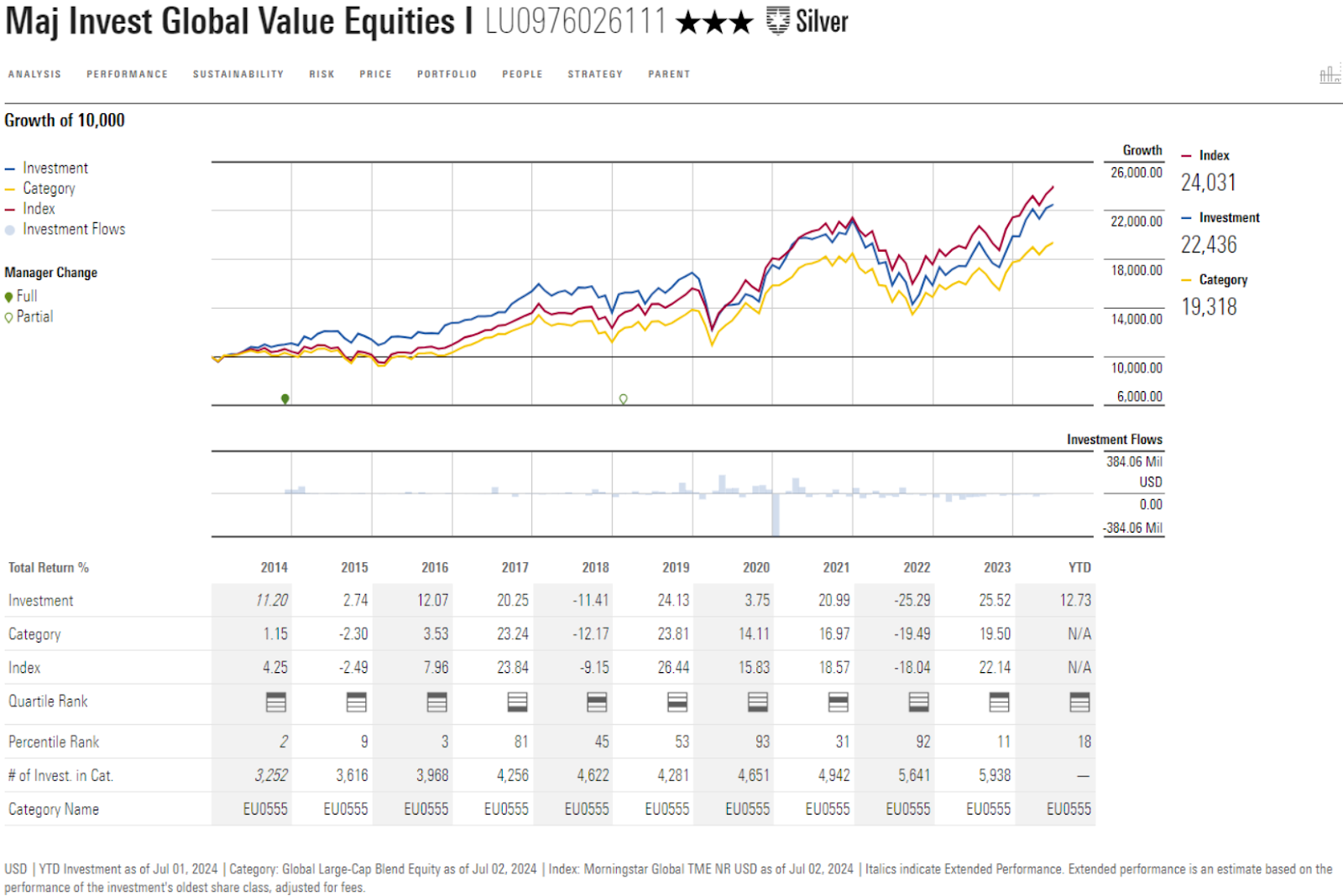Click the YTD Category Name EU0555
Image resolution: width=1343 pixels, height=896 pixels.
click(1069, 810)
